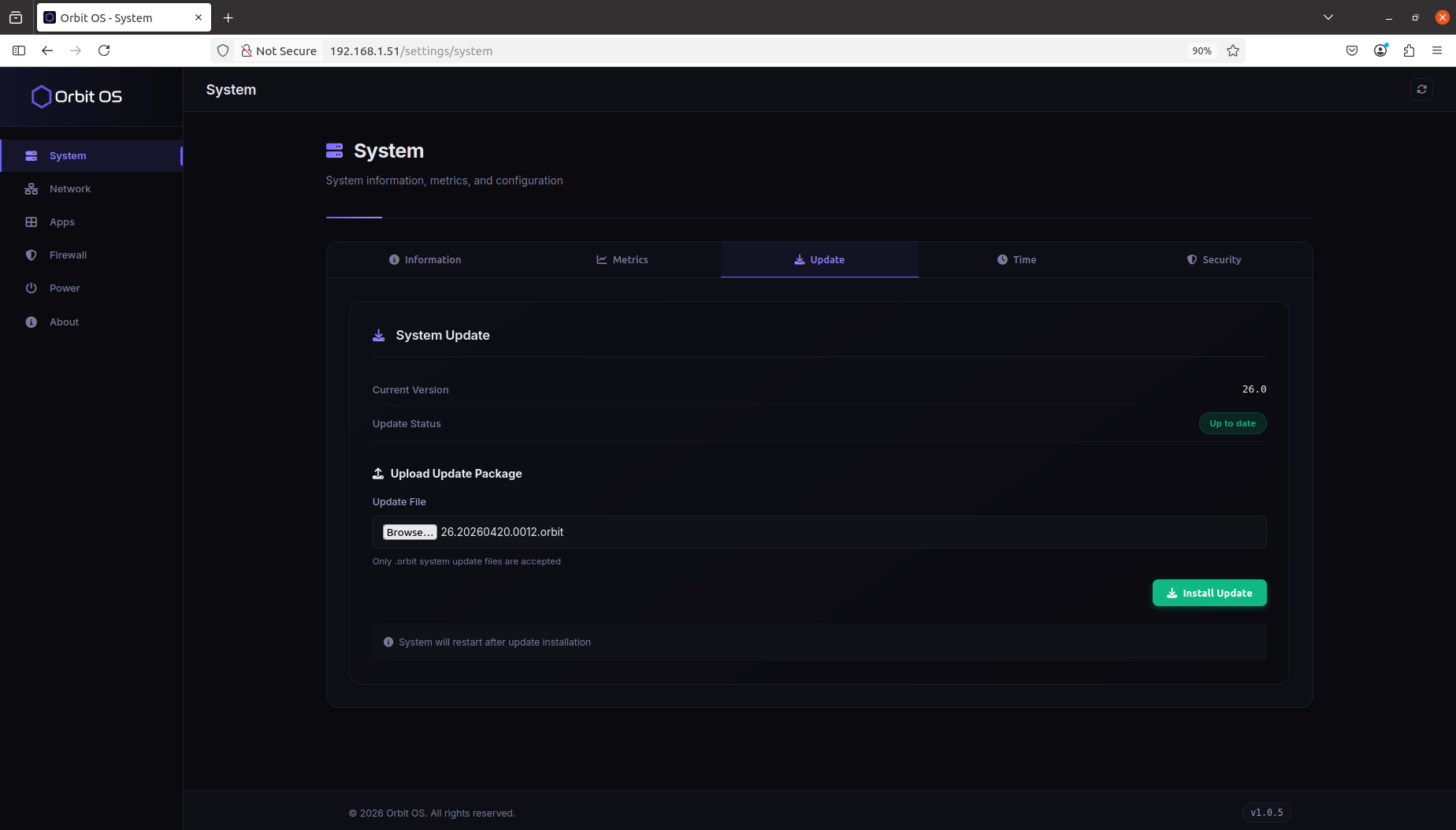The width and height of the screenshot is (1456, 830).
Task: Click the shield permissions icon in the address bar
Action: tap(223, 50)
